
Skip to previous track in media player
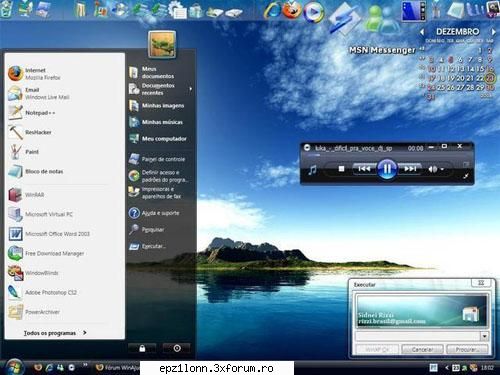(364, 169)
